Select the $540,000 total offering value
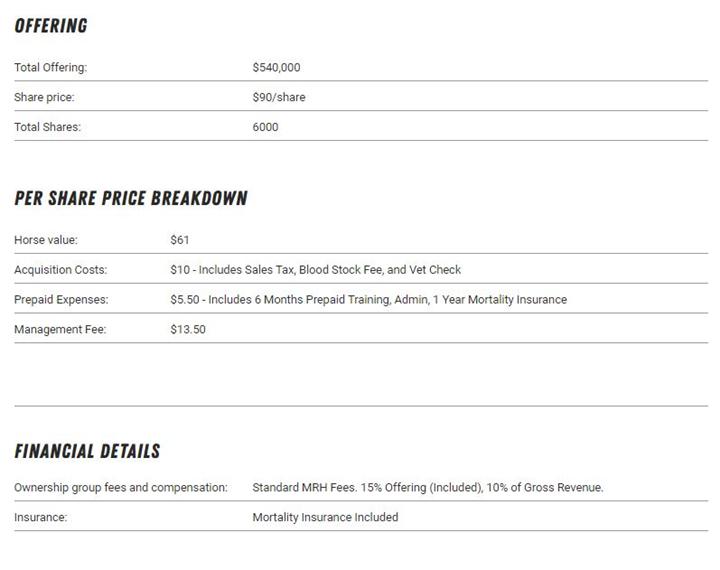 pos(276,68)
